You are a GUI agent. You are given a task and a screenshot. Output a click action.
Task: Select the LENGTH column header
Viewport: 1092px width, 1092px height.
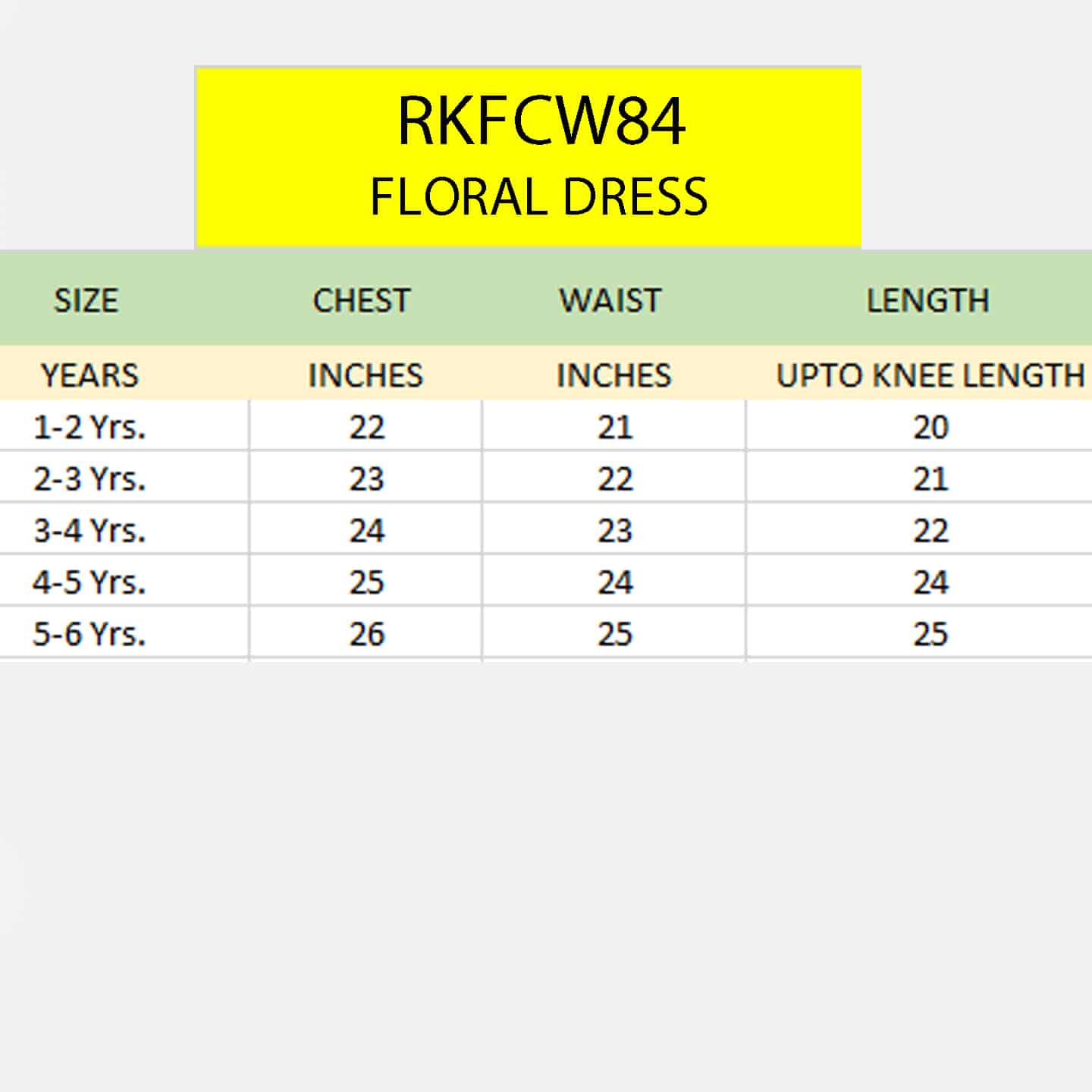928,300
